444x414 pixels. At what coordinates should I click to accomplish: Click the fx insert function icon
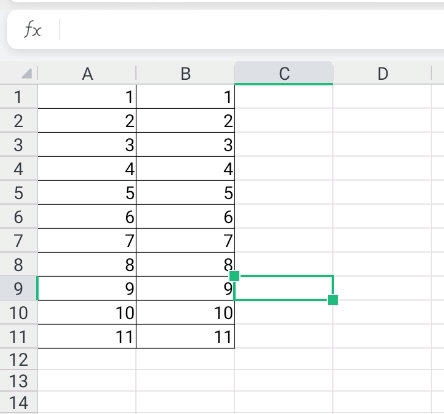(x=33, y=30)
